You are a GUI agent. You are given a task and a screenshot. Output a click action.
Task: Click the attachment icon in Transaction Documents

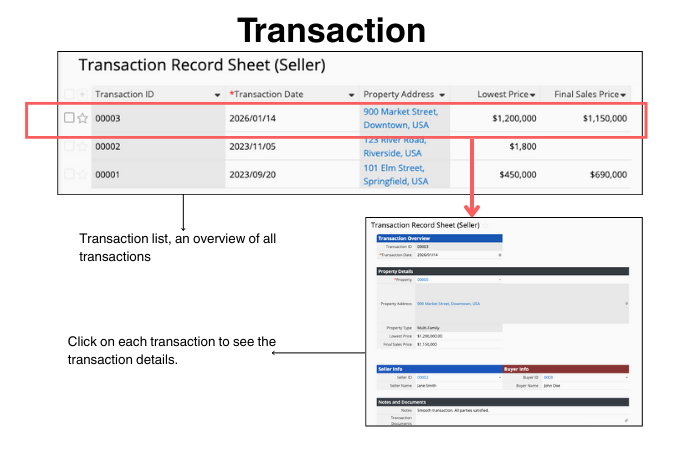coord(626,420)
